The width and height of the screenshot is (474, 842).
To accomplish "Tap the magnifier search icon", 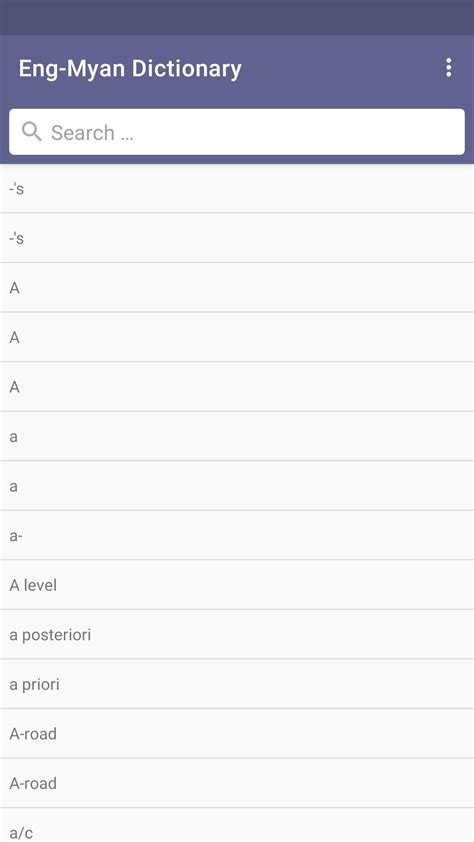I will coord(31,132).
